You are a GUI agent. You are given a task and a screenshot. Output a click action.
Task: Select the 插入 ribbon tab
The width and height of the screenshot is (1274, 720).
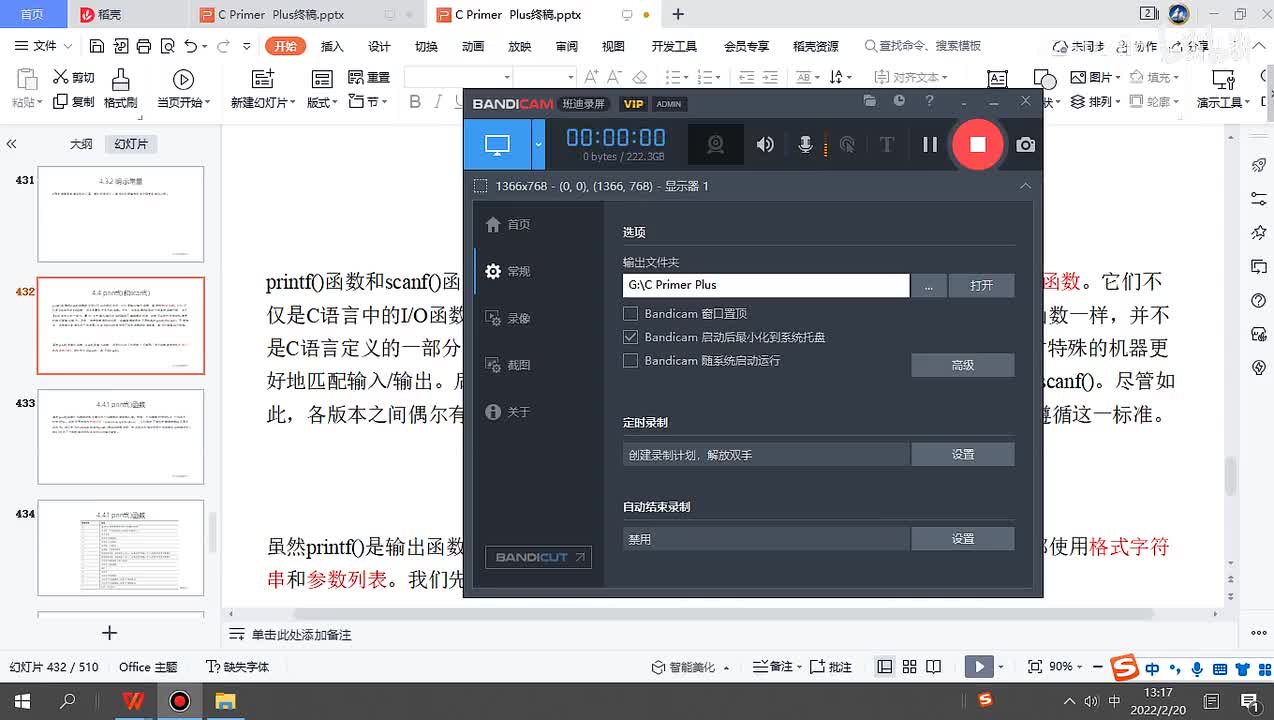332,46
